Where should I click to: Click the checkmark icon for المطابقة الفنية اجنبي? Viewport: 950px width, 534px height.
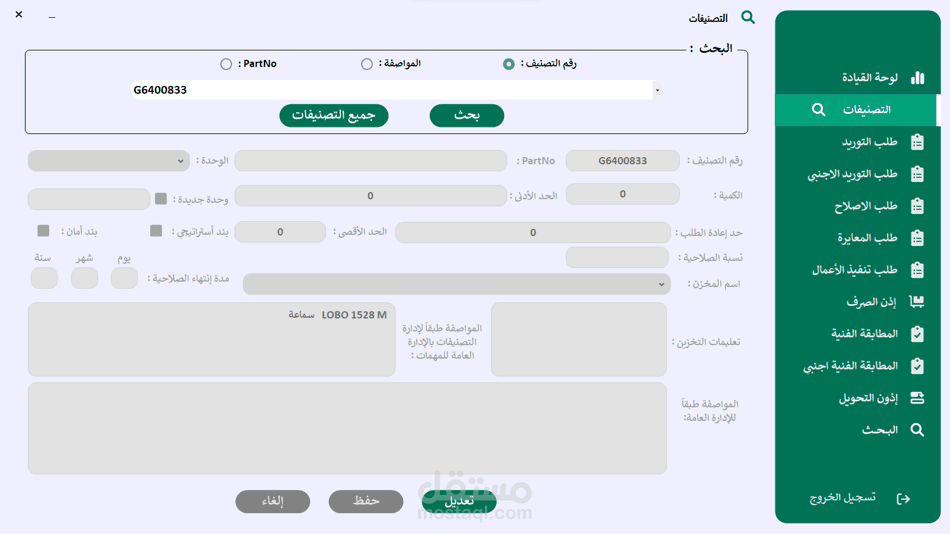917,366
